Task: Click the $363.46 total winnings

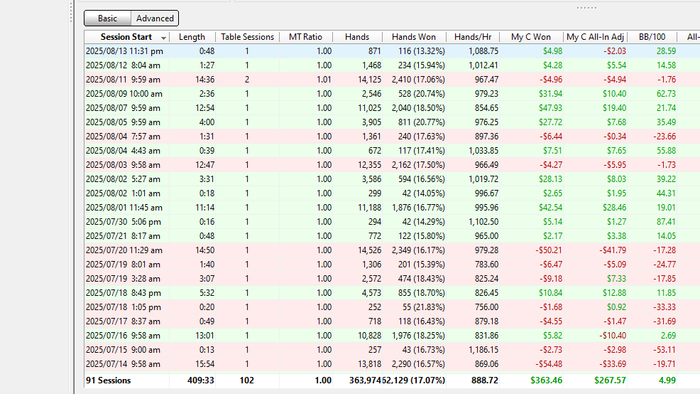Action: pos(546,381)
